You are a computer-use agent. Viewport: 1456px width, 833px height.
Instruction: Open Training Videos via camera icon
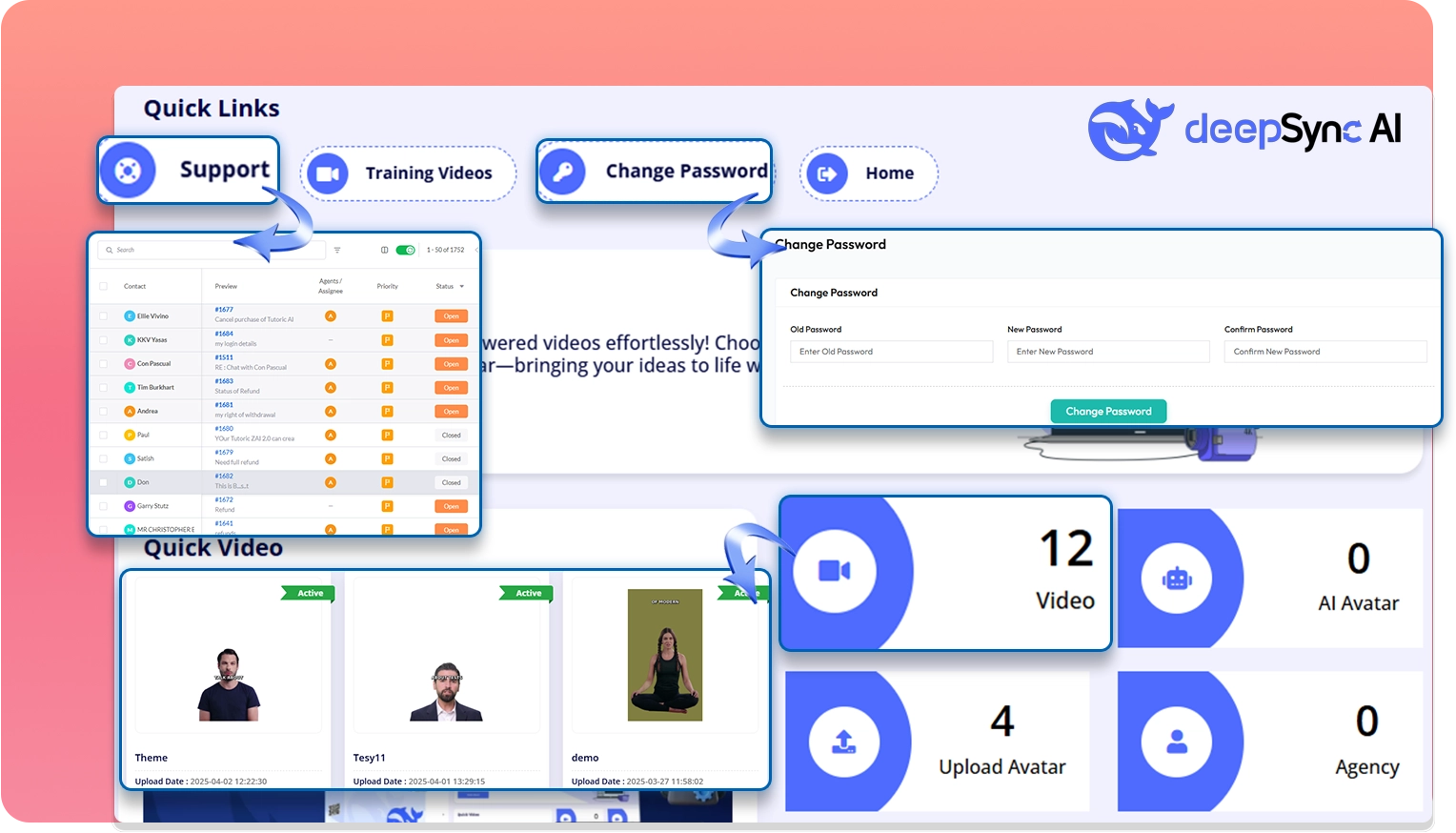(x=328, y=174)
